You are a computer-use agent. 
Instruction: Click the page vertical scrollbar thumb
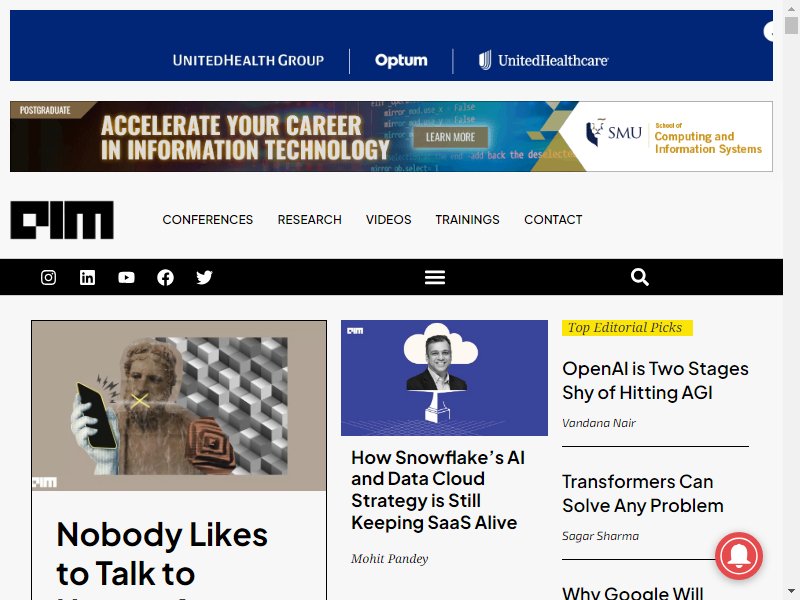tap(791, 24)
